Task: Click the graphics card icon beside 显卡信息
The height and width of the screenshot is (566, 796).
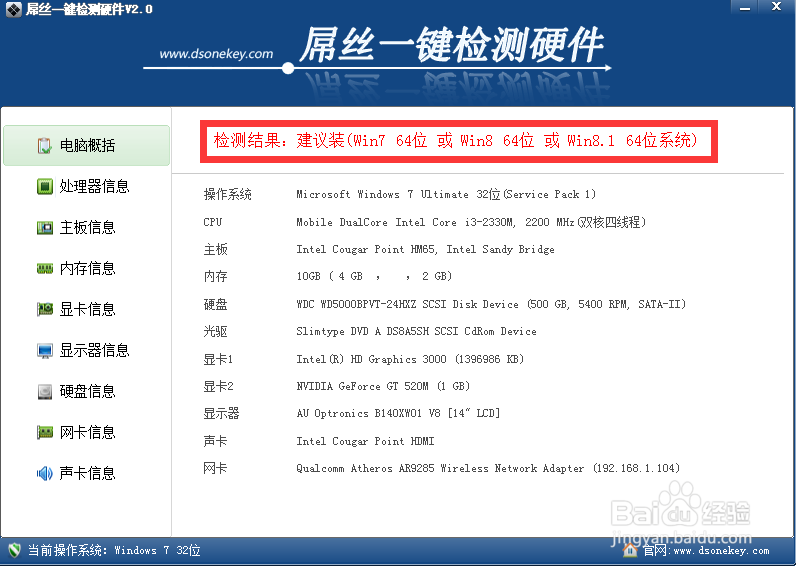Action: 45,309
